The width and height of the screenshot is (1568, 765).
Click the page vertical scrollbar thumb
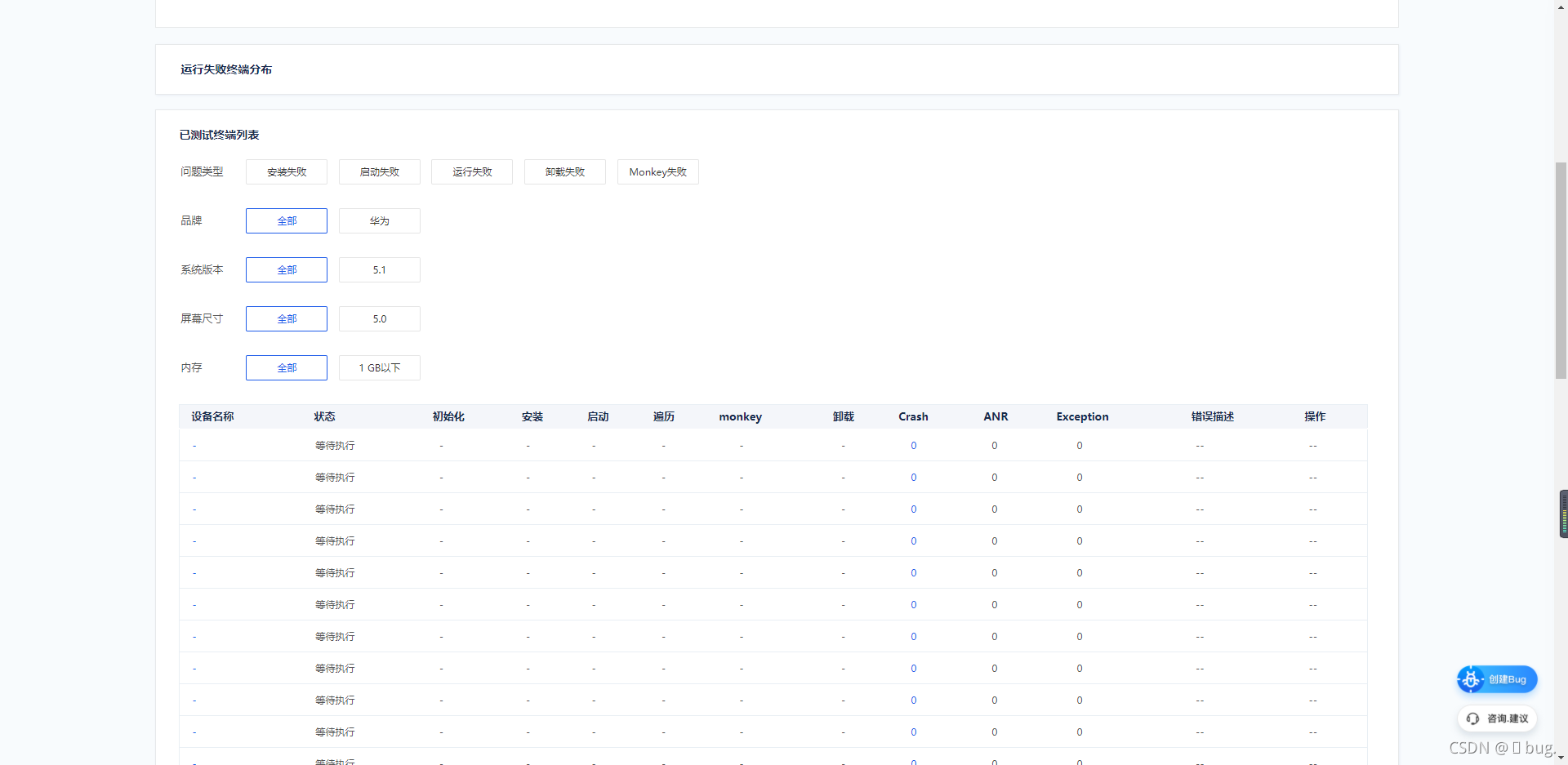tap(1561, 270)
